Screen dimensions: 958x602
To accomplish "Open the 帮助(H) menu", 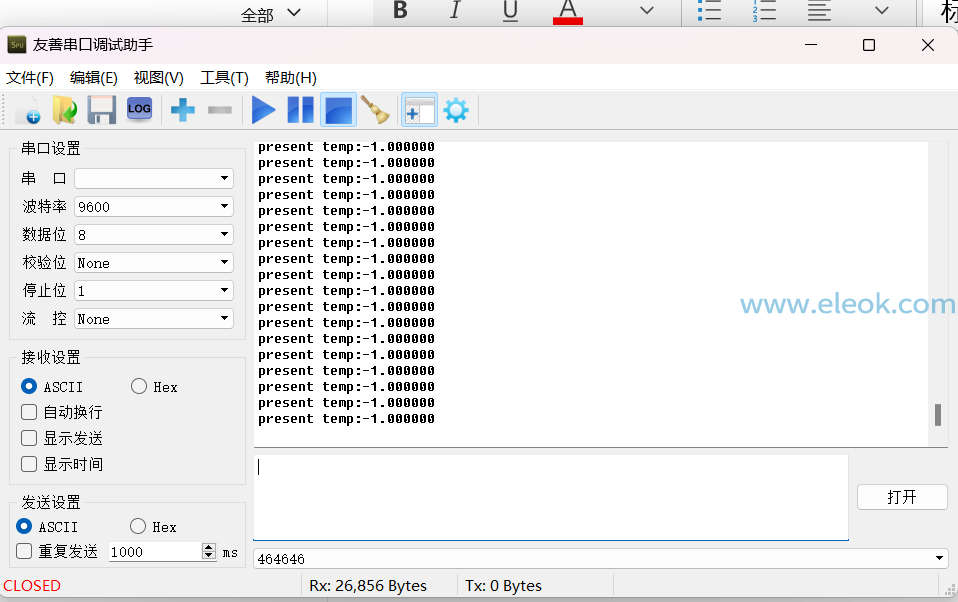I will pyautogui.click(x=291, y=78).
